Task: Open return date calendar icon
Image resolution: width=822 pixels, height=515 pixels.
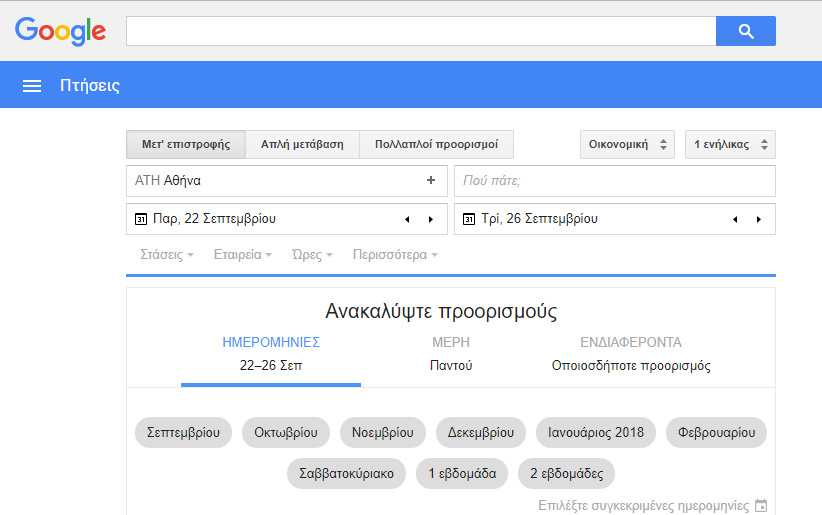Action: click(469, 219)
